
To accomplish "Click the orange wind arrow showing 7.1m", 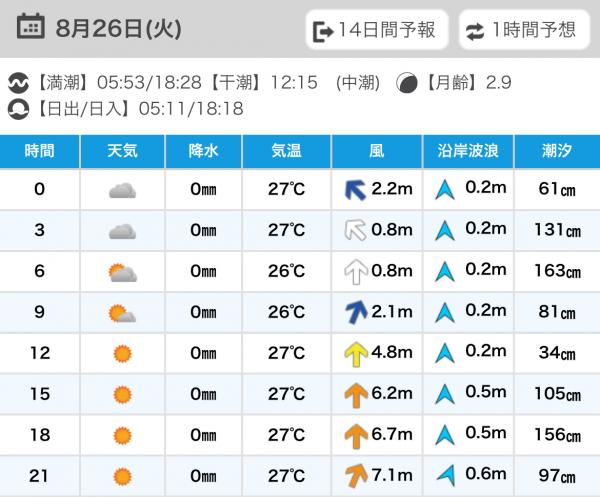I will [356, 476].
